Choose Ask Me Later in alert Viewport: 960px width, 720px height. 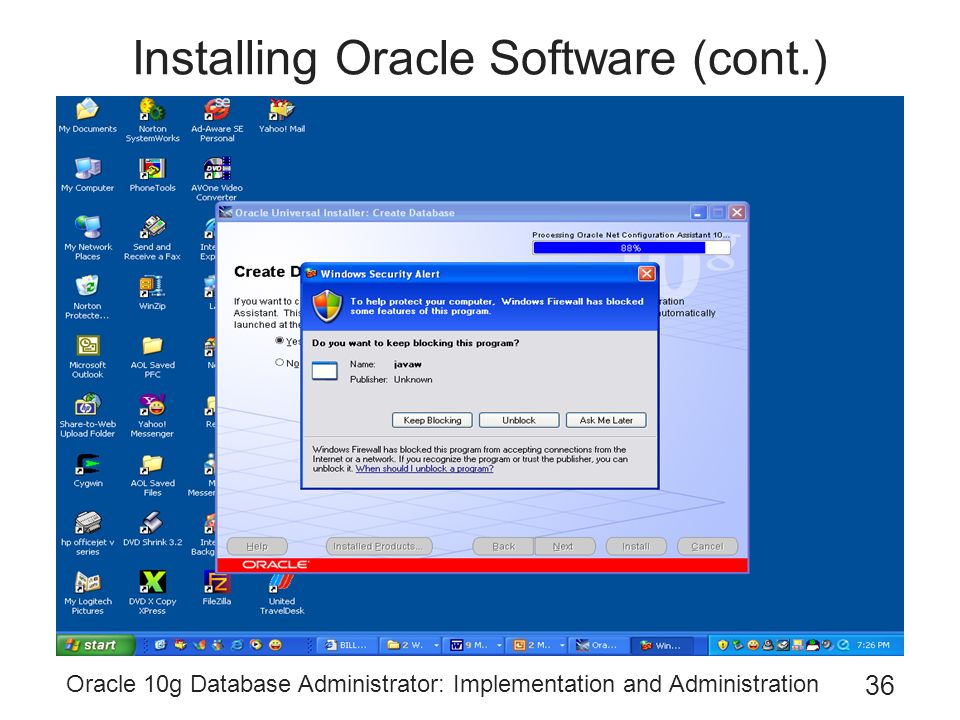point(606,420)
